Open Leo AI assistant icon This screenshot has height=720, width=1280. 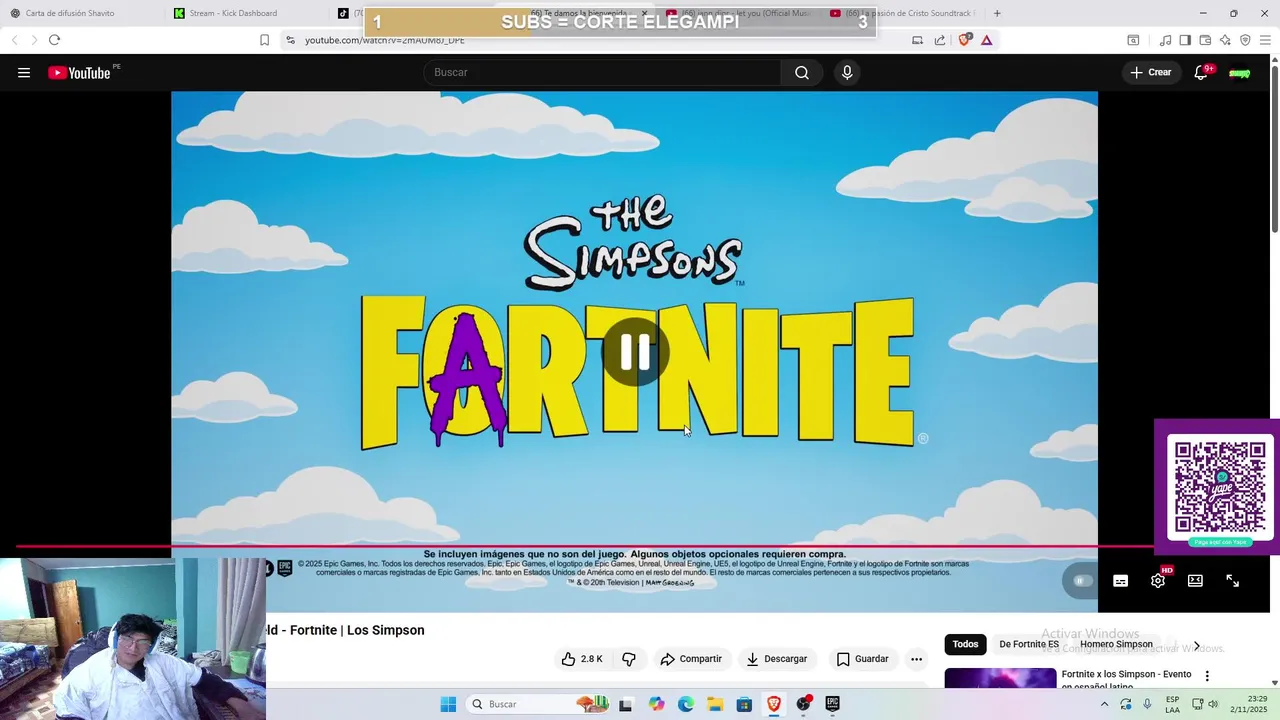[1225, 40]
